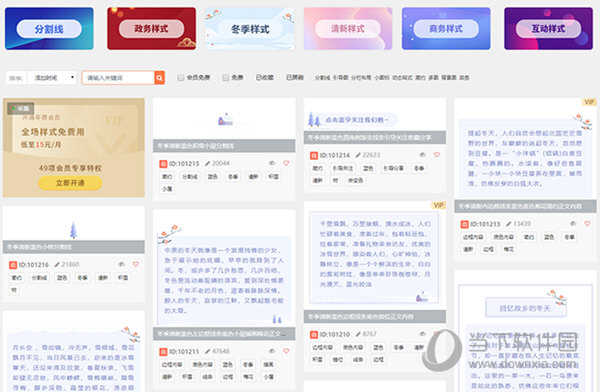This screenshot has height=392, width=600.
Task: Filter by 动态样式 tag in filter bar
Action: click(402, 78)
